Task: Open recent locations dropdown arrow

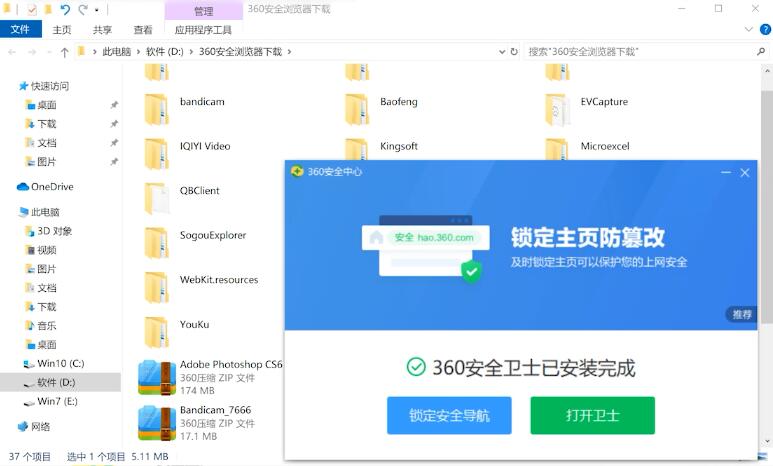Action: pyautogui.click(x=48, y=52)
